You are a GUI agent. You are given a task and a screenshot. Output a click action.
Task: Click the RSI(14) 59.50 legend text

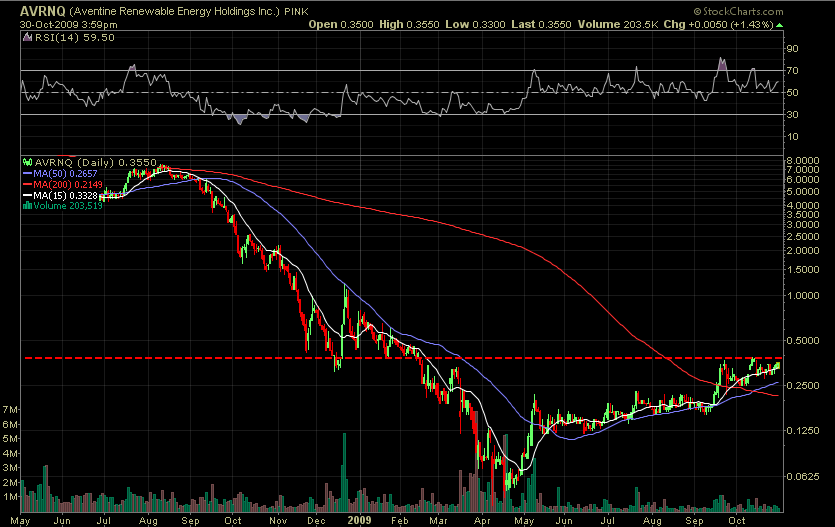pos(75,37)
